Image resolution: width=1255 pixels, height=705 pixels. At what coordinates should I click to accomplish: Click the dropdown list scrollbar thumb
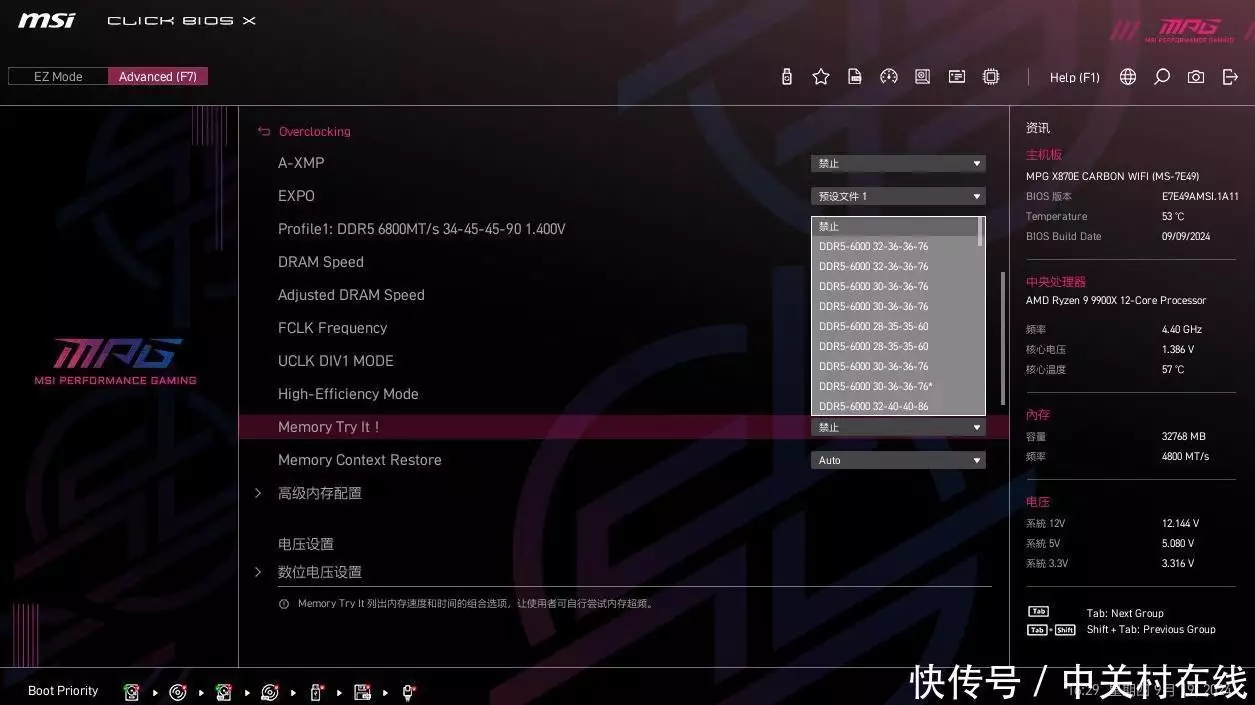980,232
